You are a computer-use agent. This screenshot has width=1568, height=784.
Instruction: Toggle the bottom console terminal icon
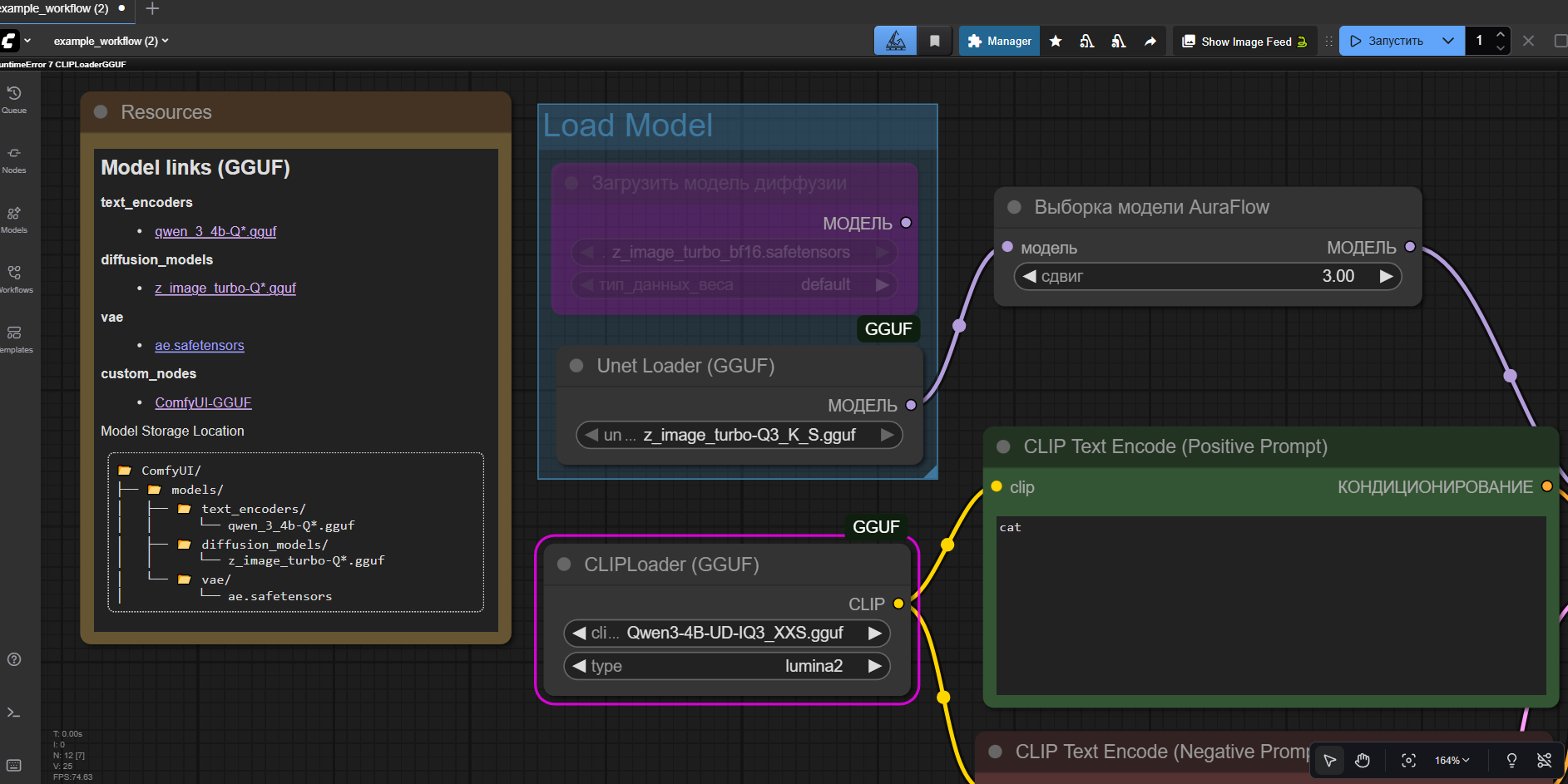click(x=14, y=713)
